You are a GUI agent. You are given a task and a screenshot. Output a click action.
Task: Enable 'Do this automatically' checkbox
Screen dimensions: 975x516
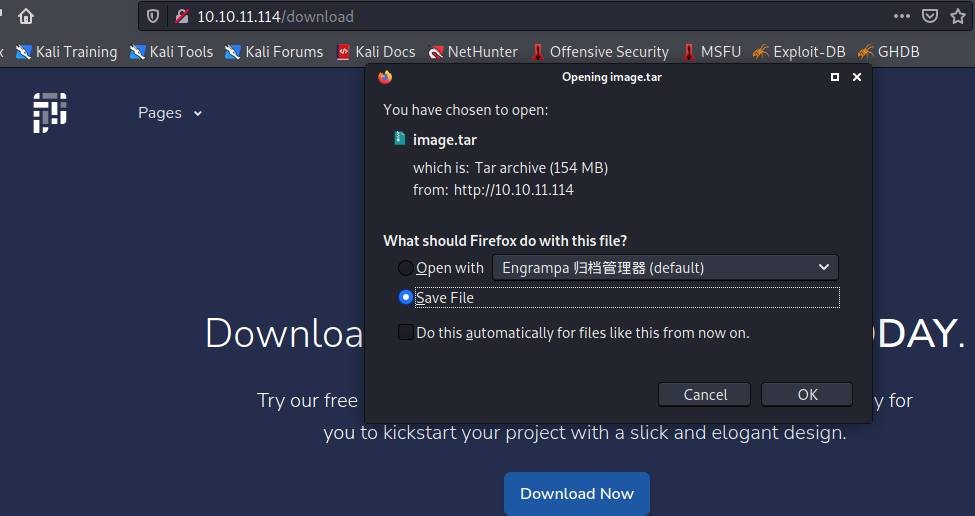click(405, 332)
